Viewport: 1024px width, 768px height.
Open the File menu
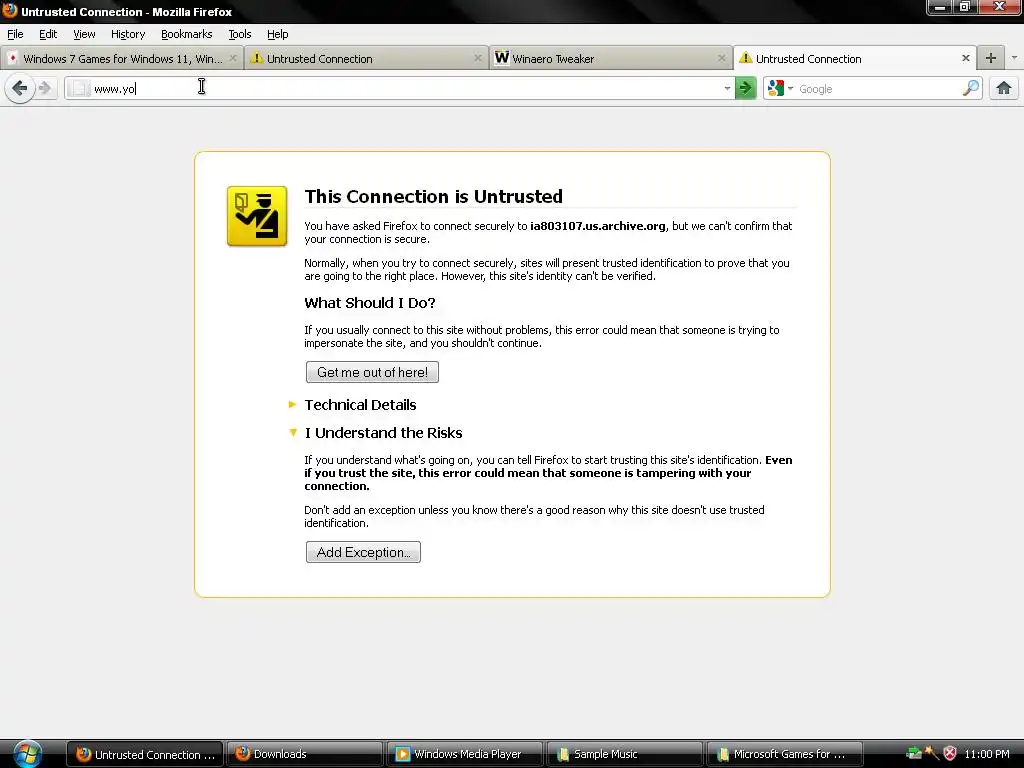(x=15, y=34)
